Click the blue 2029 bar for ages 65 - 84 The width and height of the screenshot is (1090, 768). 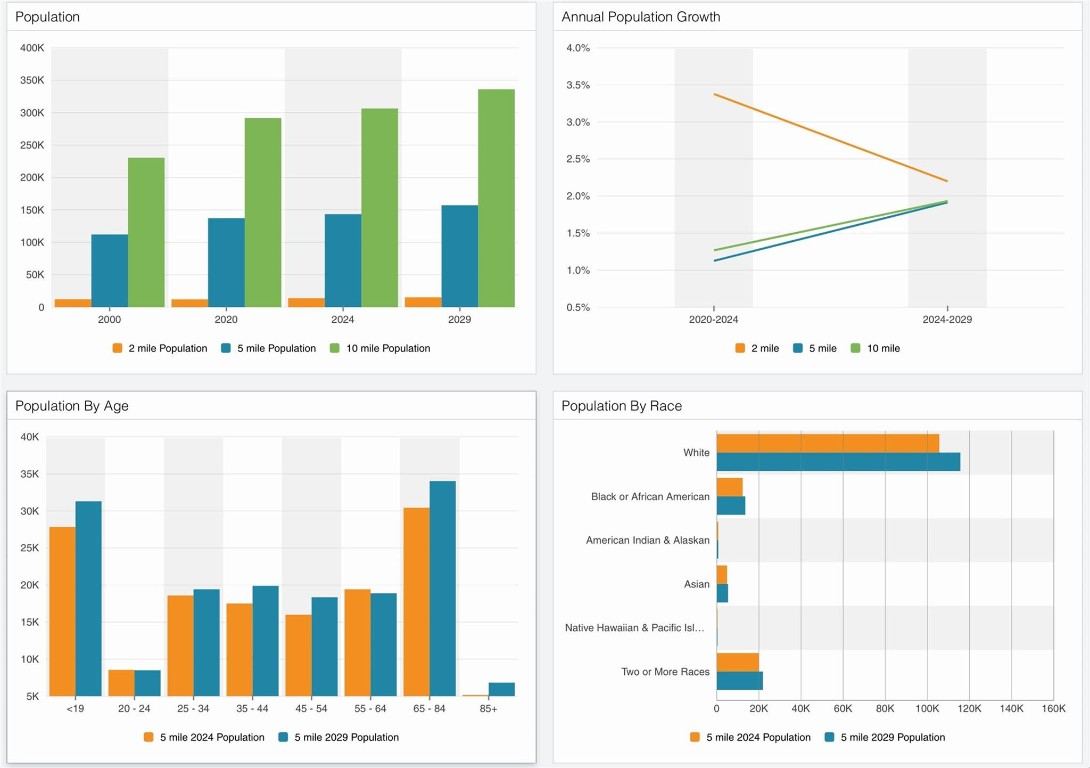[442, 588]
